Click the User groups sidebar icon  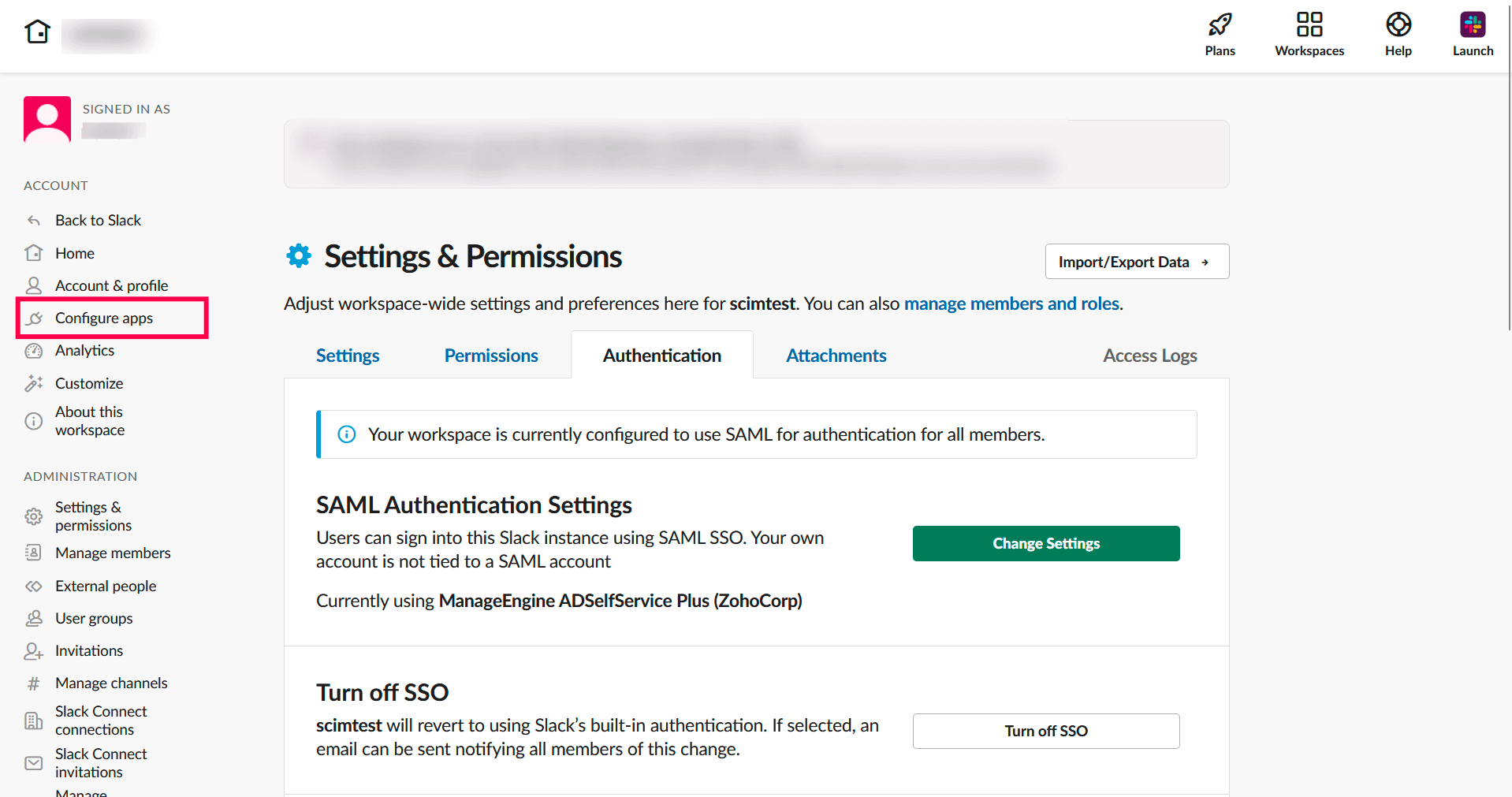pos(34,619)
